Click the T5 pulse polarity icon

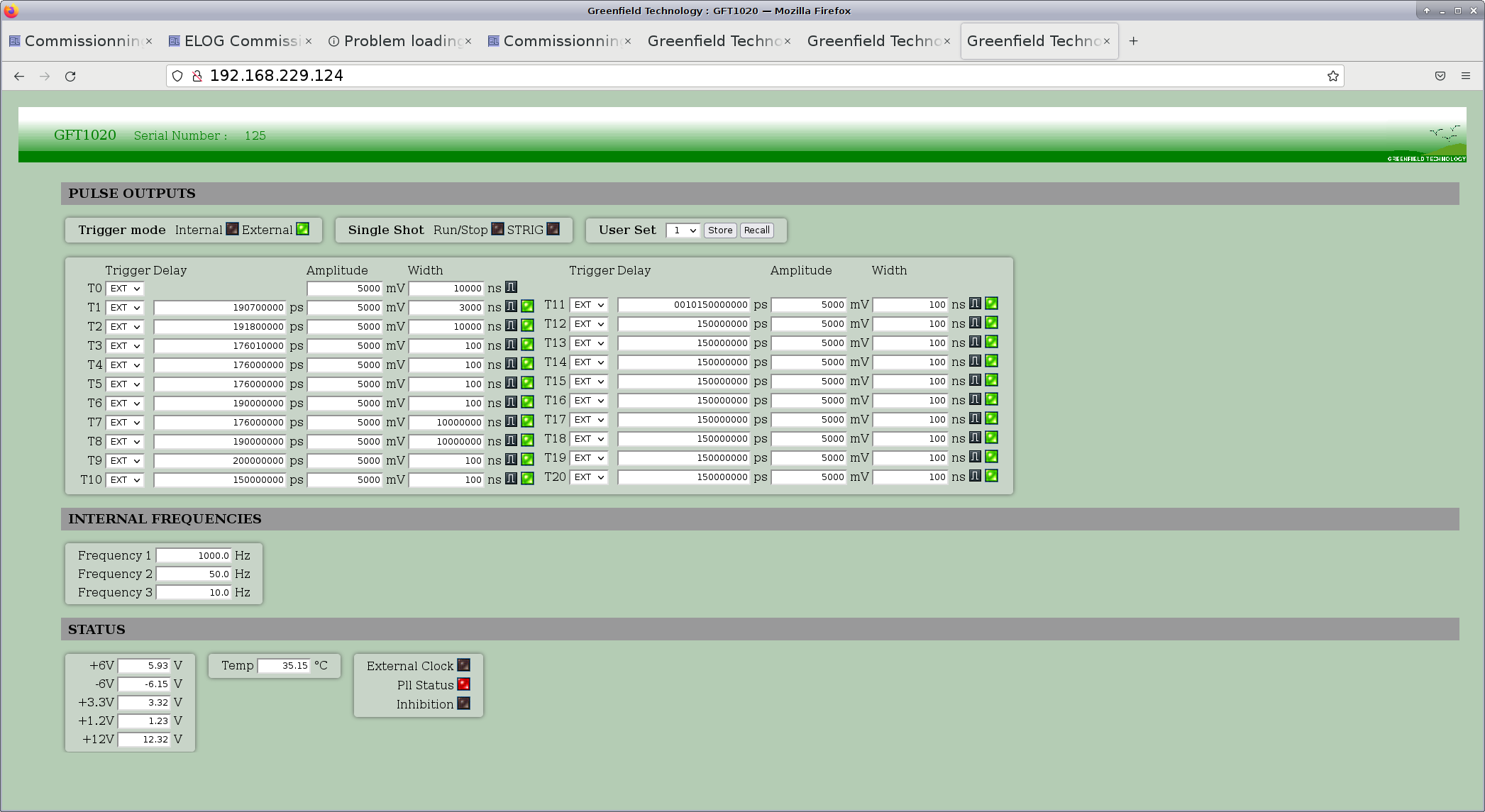(511, 383)
